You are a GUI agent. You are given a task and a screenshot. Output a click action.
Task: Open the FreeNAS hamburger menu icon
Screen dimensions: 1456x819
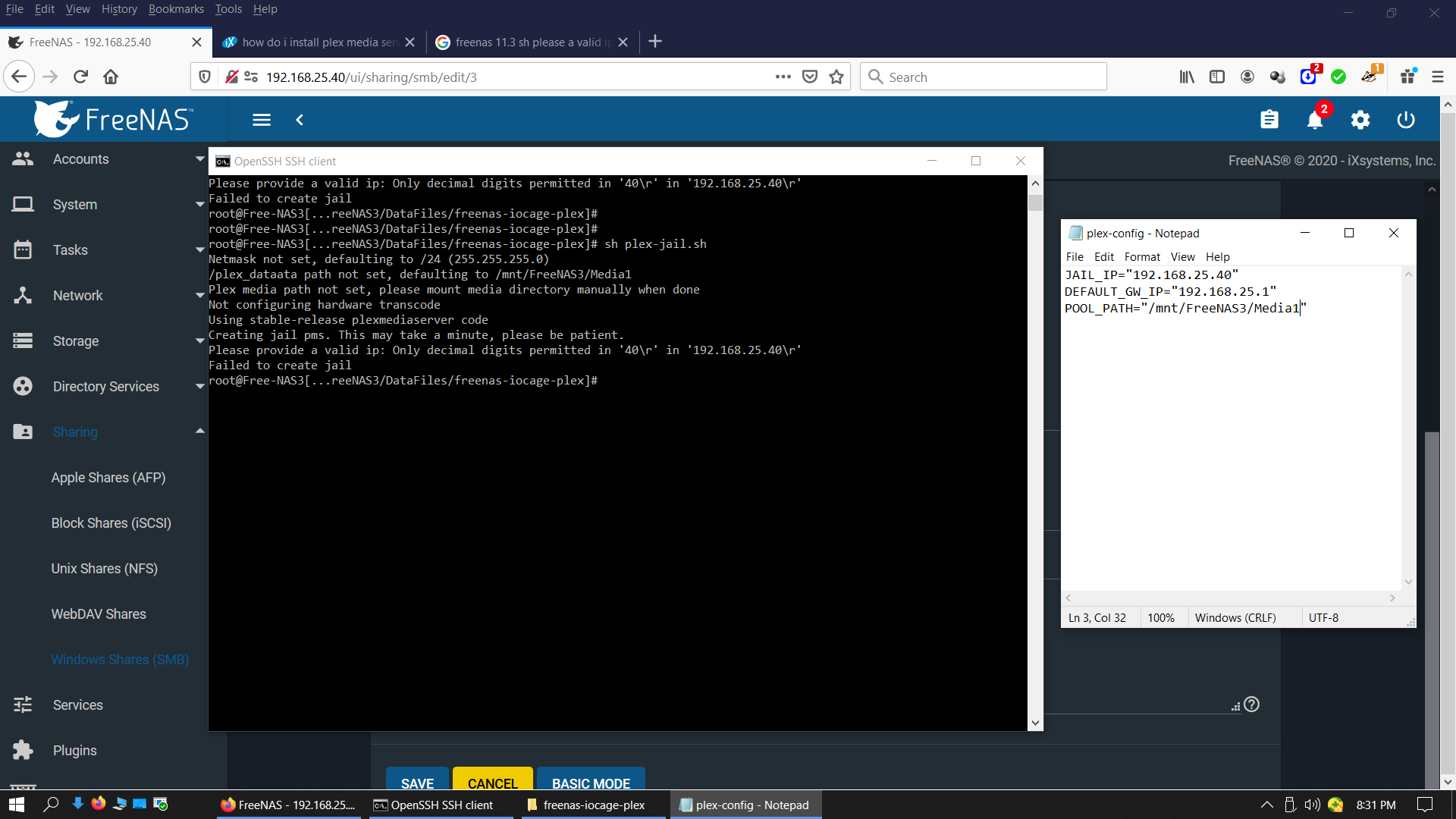tap(262, 120)
